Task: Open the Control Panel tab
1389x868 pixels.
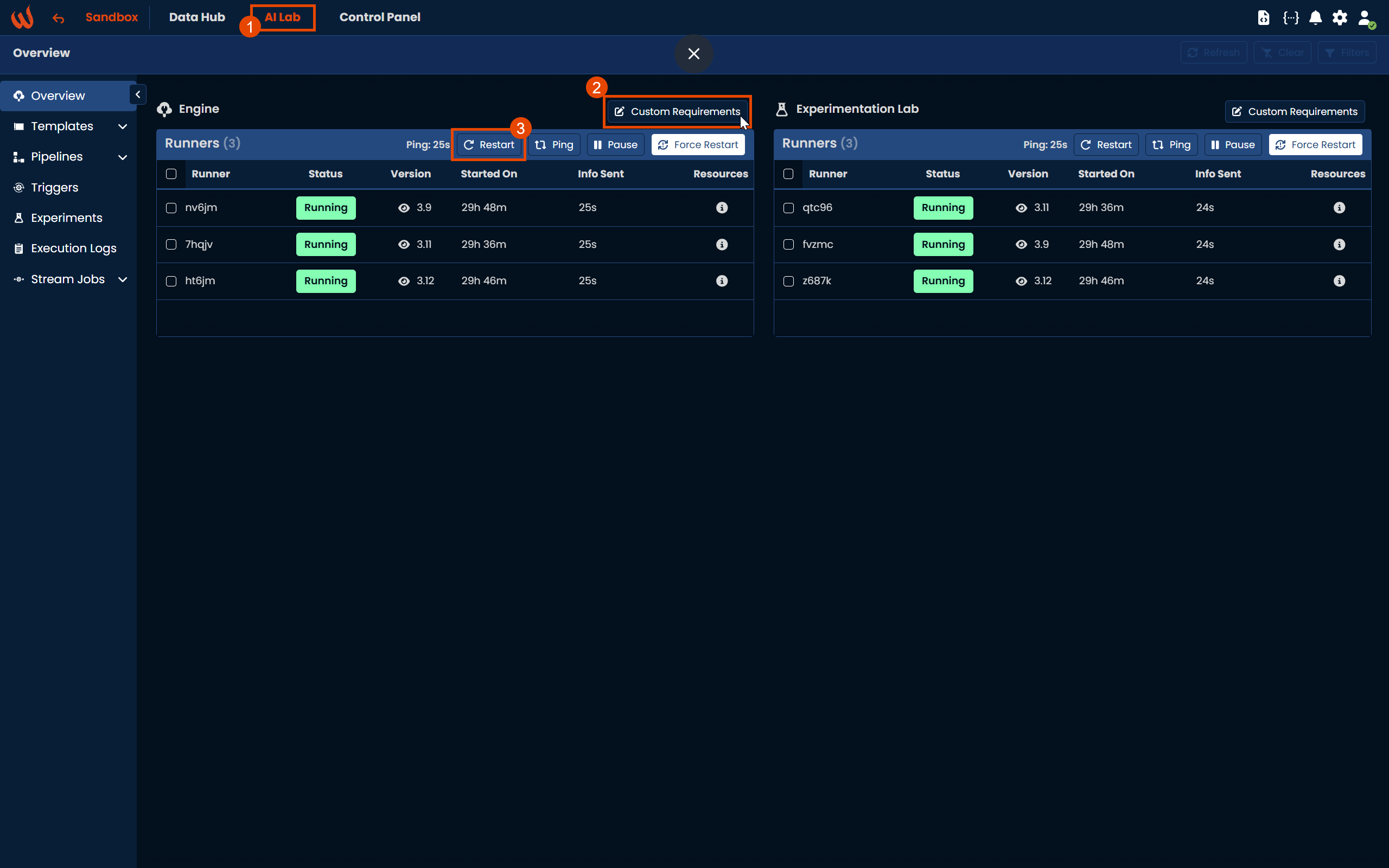Action: point(379,17)
